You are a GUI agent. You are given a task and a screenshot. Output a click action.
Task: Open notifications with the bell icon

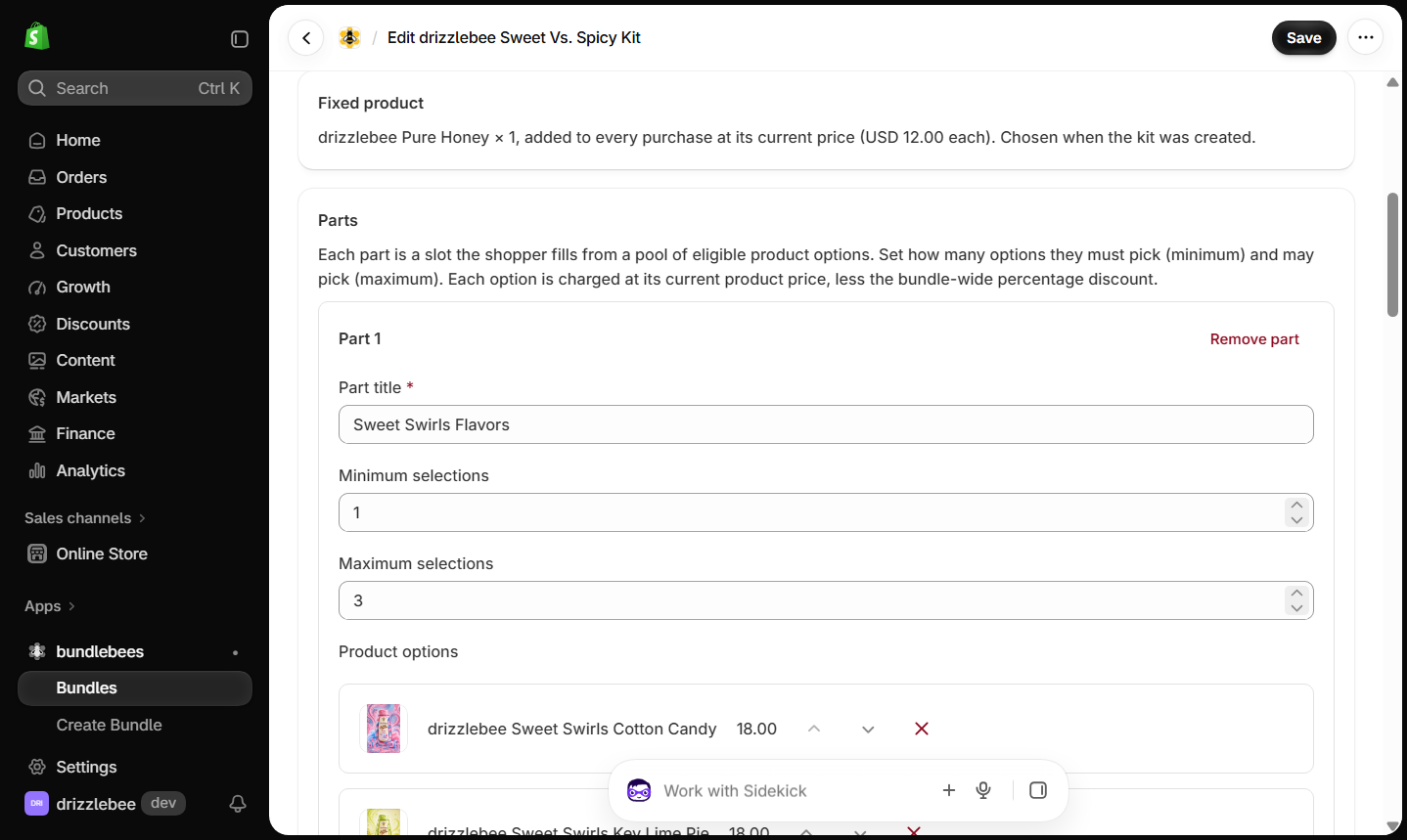[238, 803]
